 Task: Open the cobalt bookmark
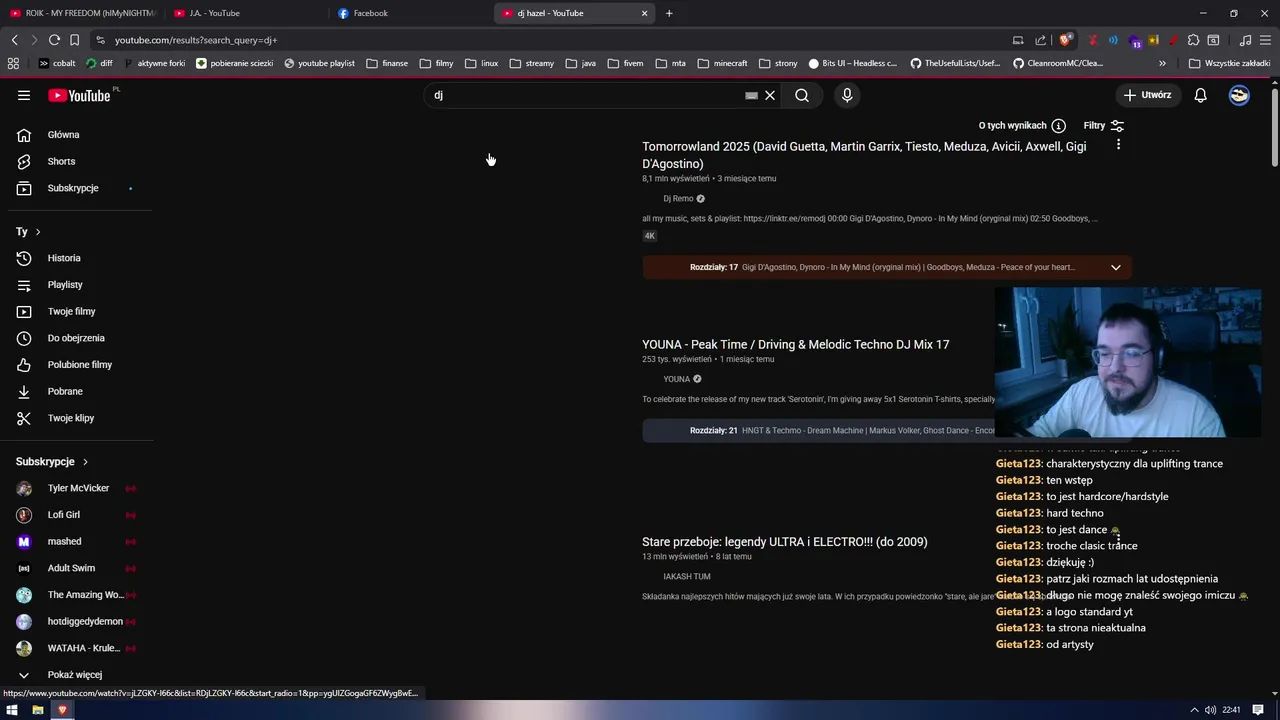tap(57, 63)
